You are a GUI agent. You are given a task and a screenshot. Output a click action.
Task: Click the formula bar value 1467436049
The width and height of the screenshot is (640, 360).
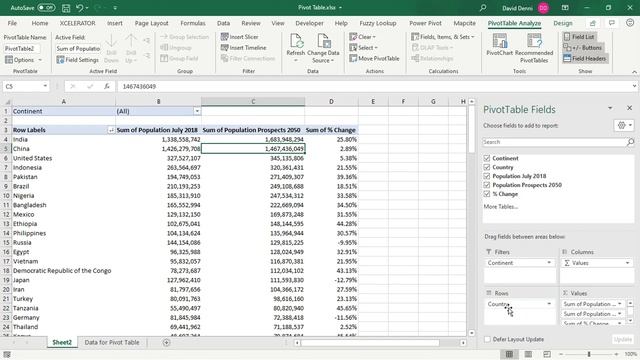(139, 87)
